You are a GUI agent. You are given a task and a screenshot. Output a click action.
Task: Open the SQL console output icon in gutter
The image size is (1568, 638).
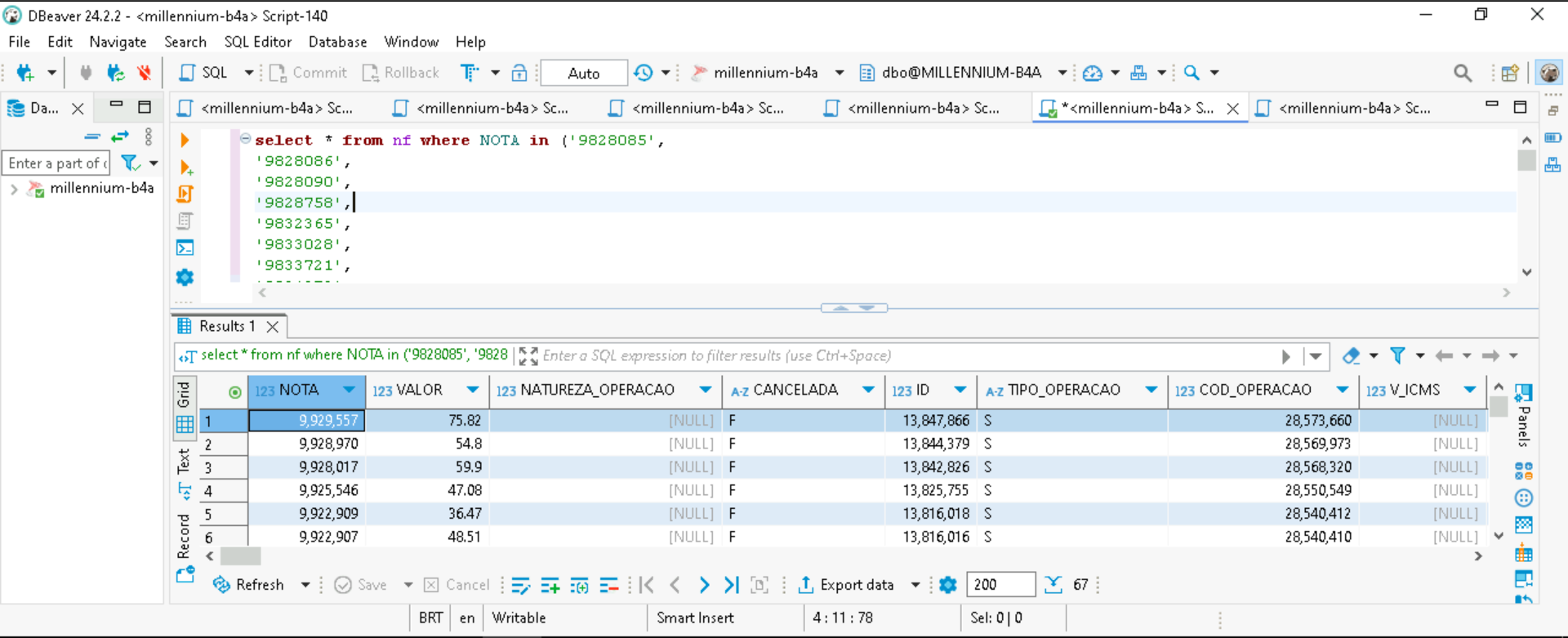(x=185, y=248)
